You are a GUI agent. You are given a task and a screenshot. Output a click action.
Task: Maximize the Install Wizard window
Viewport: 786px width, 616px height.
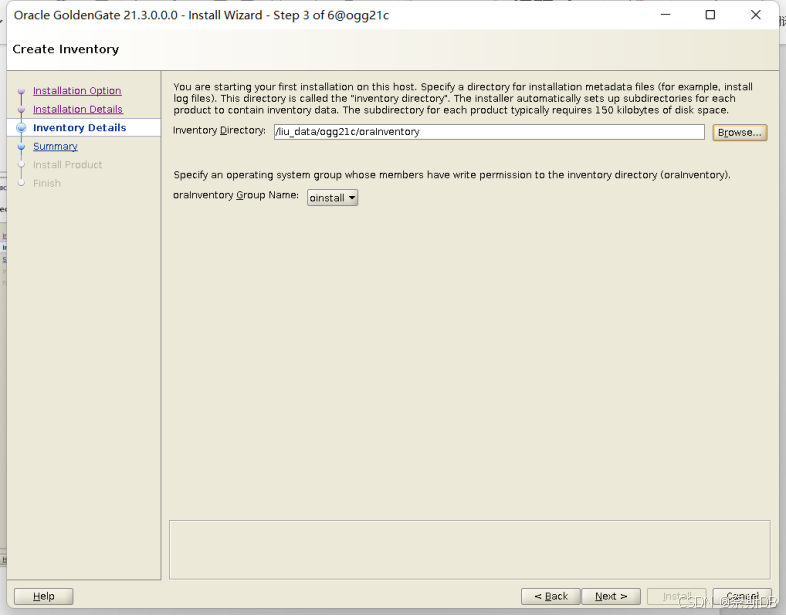tap(710, 15)
